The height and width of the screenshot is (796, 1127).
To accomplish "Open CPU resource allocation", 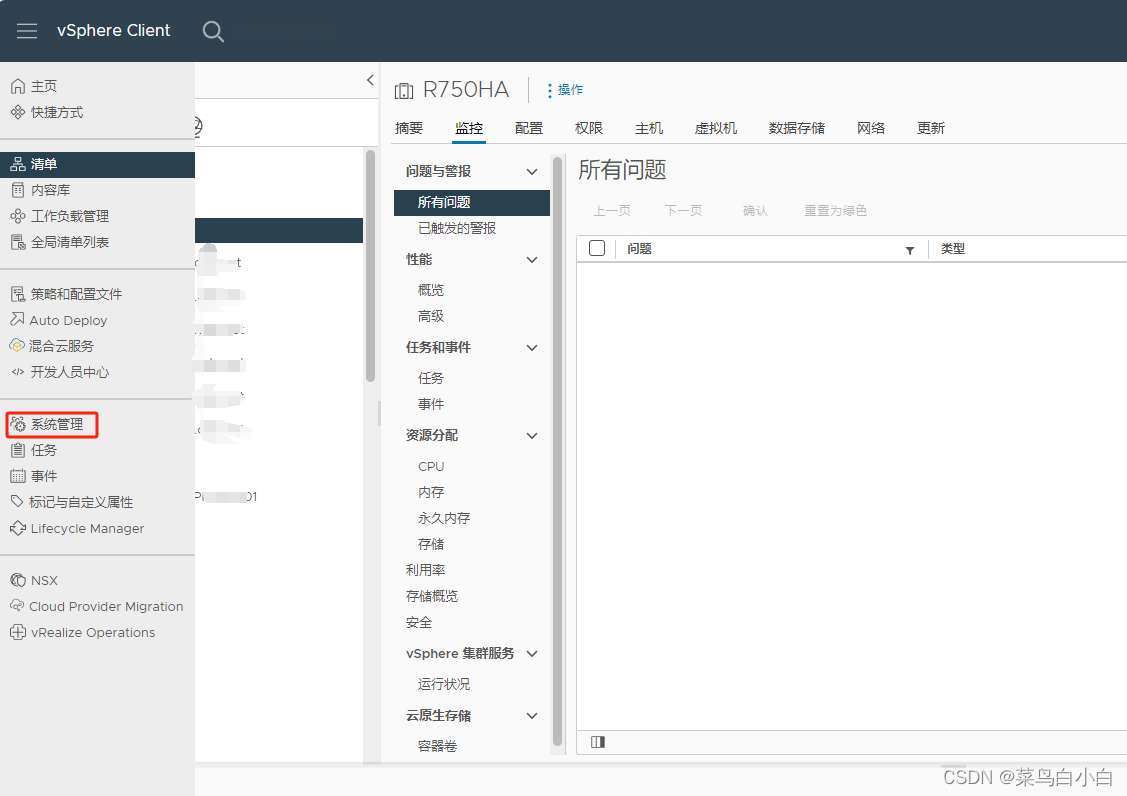I will tap(431, 466).
